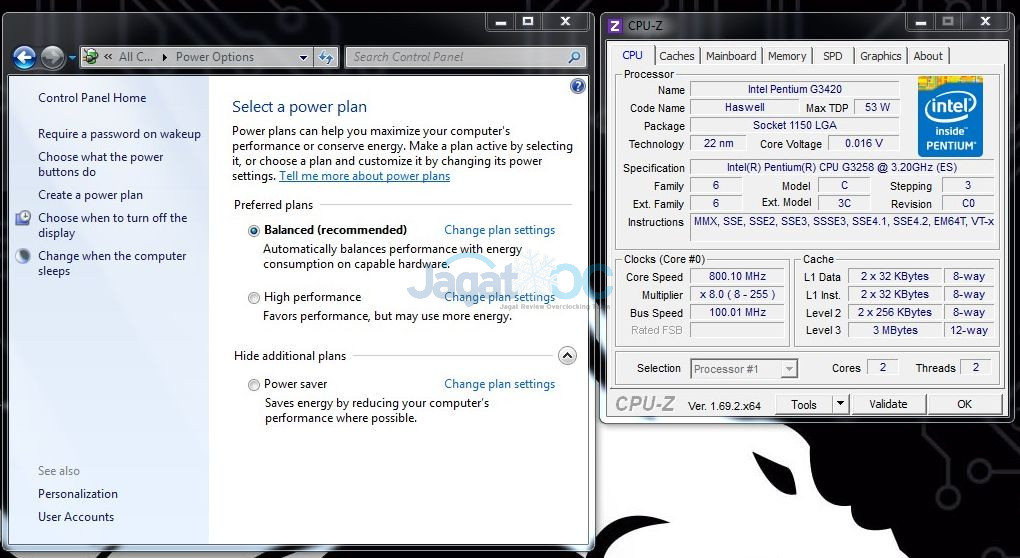The image size is (1020, 558).
Task: Click the Back arrow navigation button
Action: point(24,58)
